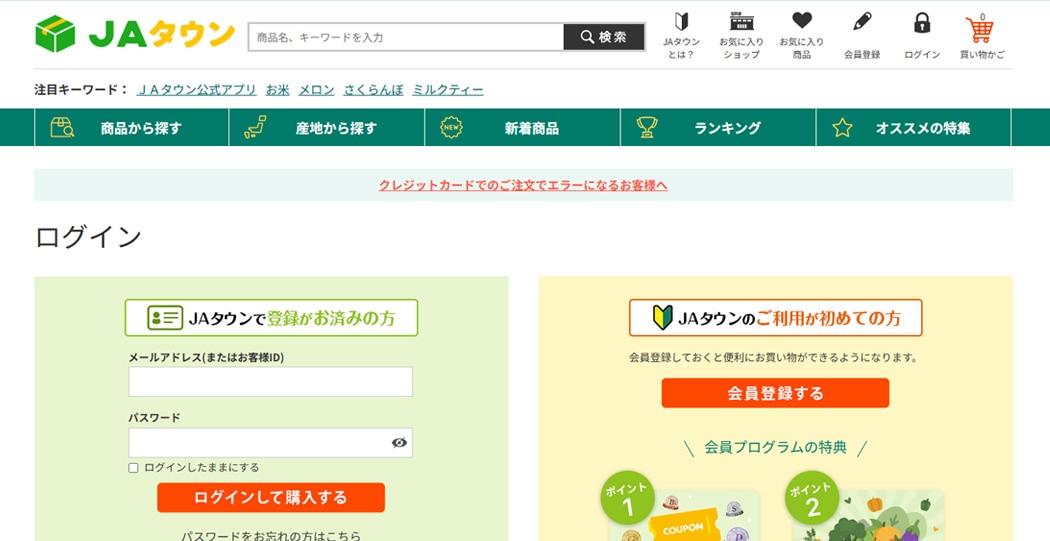Image resolution: width=1050 pixels, height=541 pixels.
Task: Select the ランキング menu item
Action: click(718, 127)
